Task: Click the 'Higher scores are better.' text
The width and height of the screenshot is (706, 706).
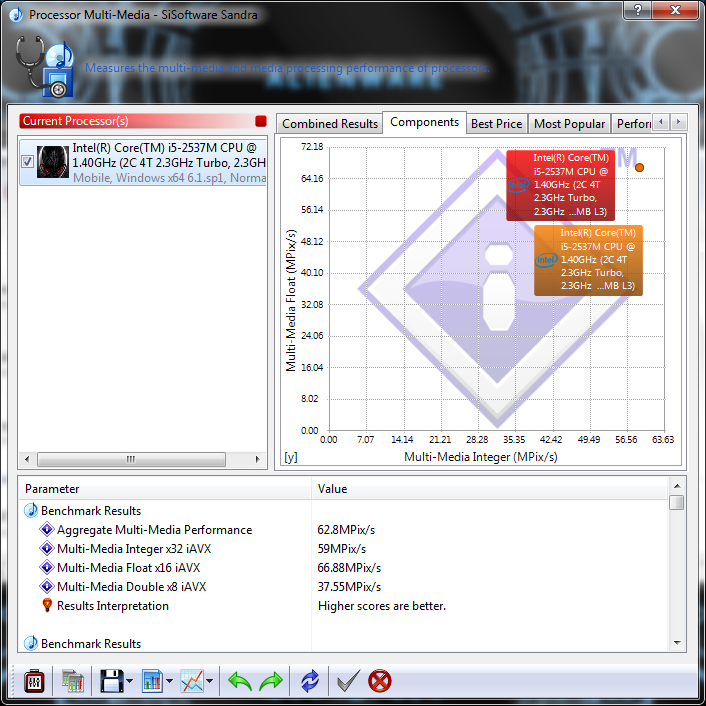Action: [382, 606]
